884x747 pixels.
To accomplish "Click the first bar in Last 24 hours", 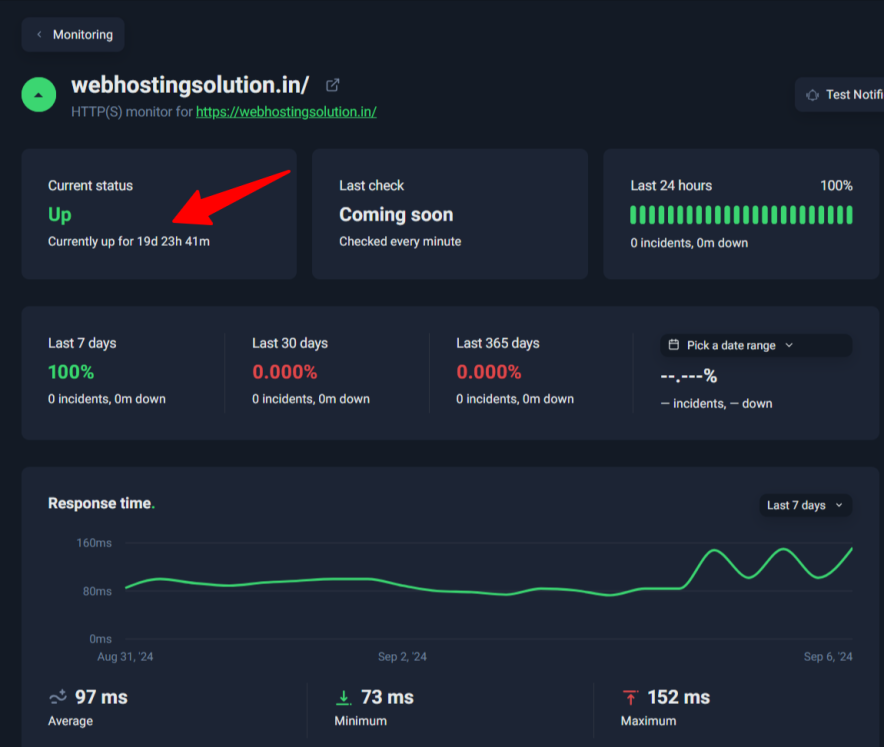I will [x=634, y=215].
